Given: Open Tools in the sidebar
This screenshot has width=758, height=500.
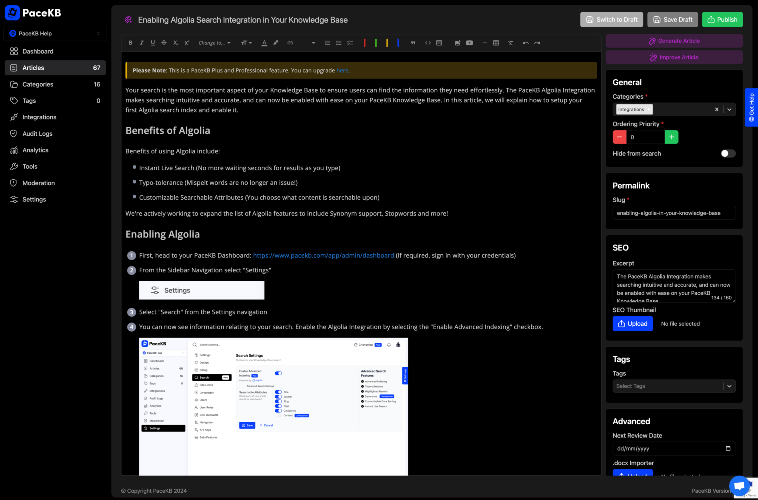Looking at the screenshot, I should [55, 166].
